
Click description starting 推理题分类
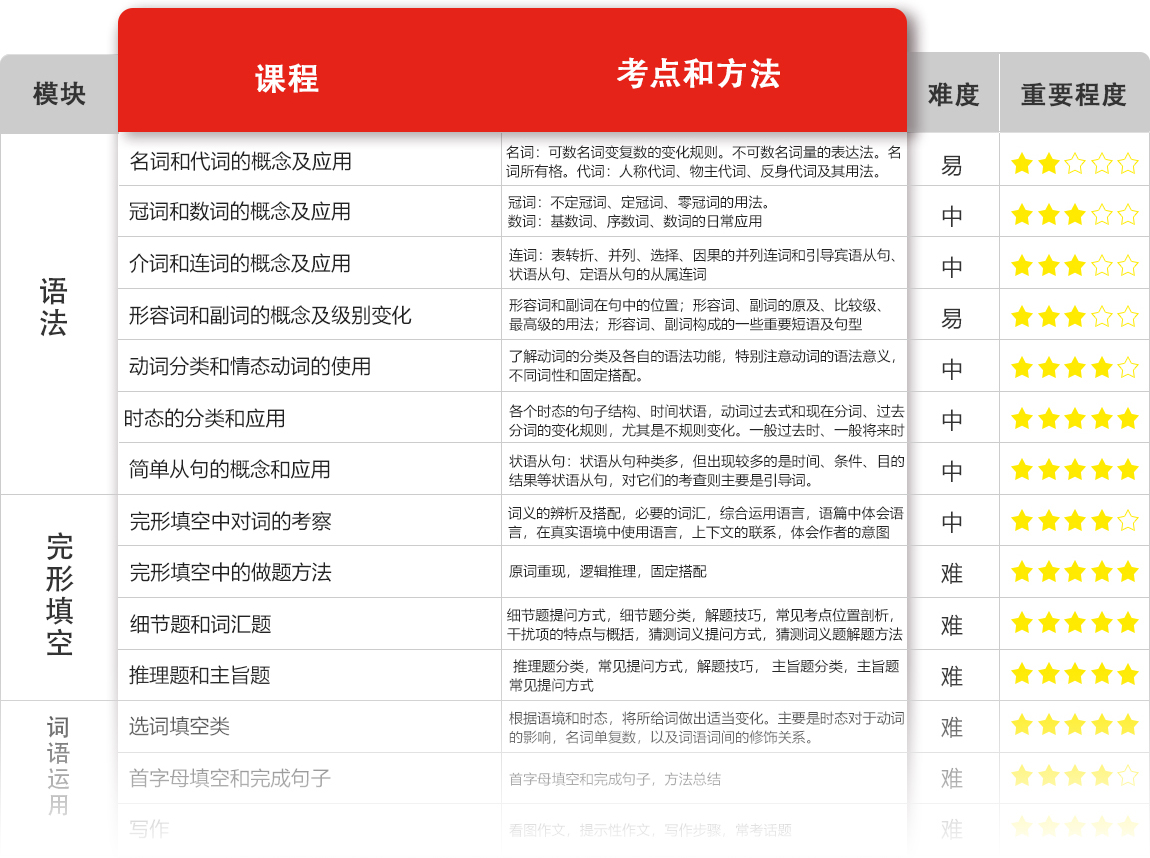(704, 675)
